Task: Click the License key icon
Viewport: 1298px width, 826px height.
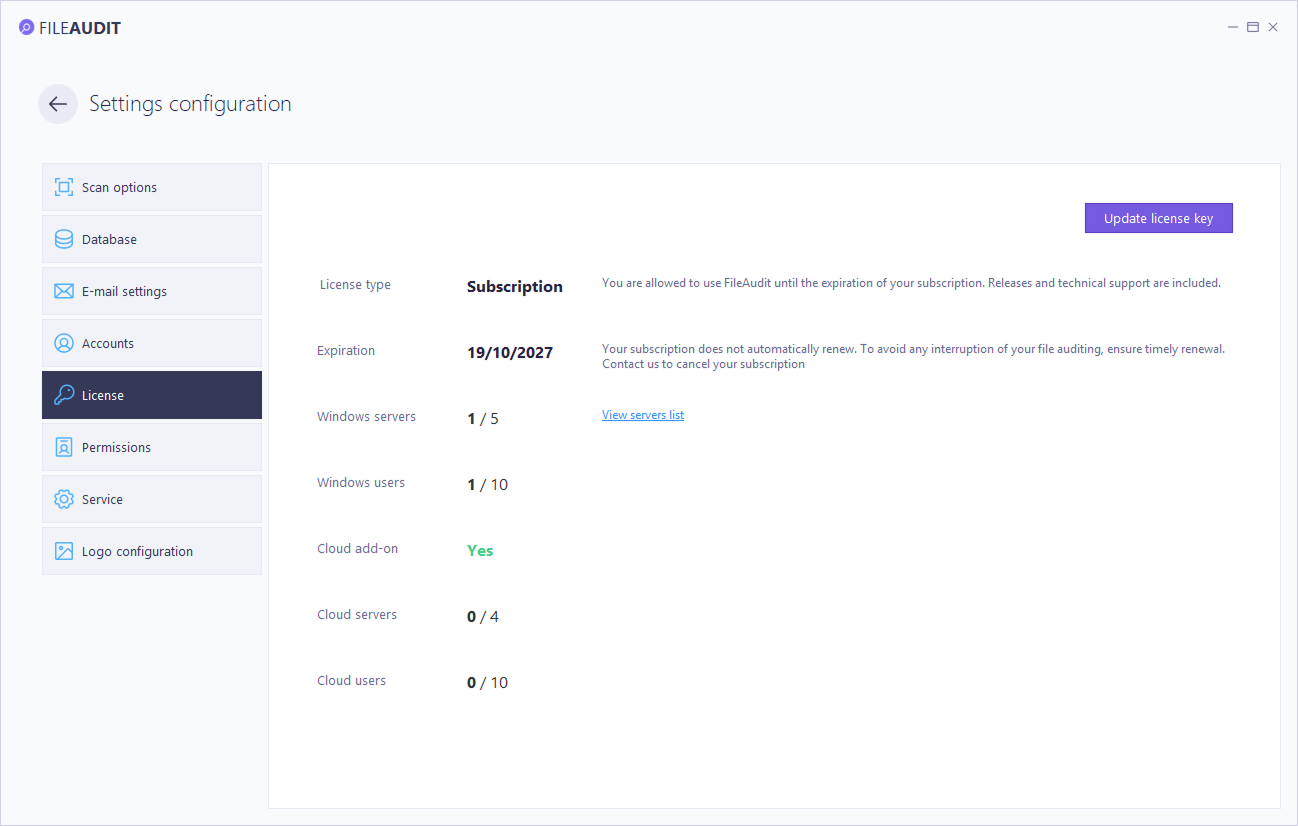Action: pyautogui.click(x=64, y=395)
